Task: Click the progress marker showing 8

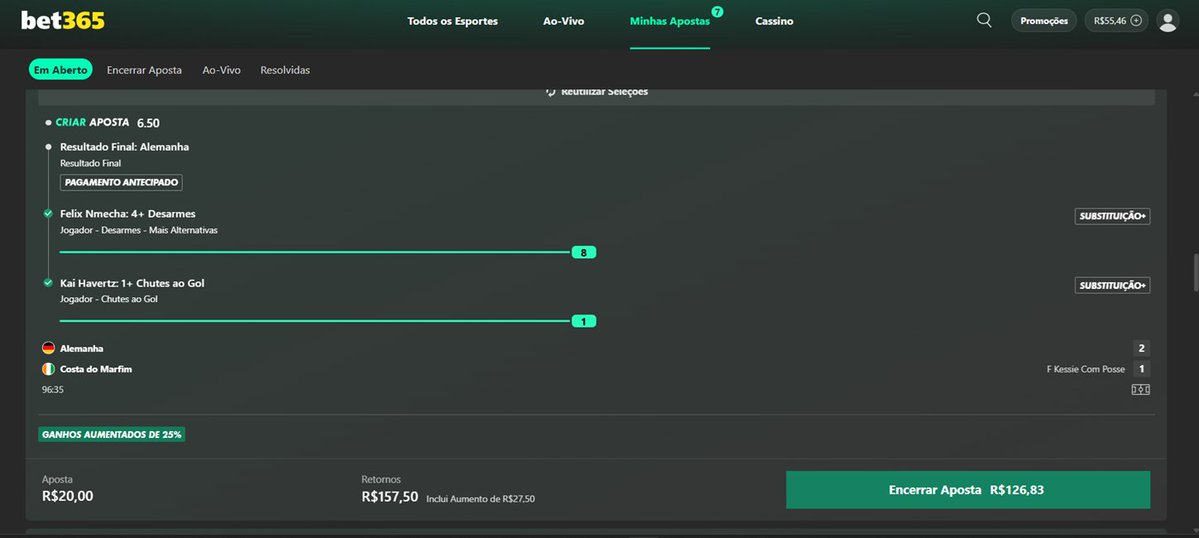Action: point(583,252)
